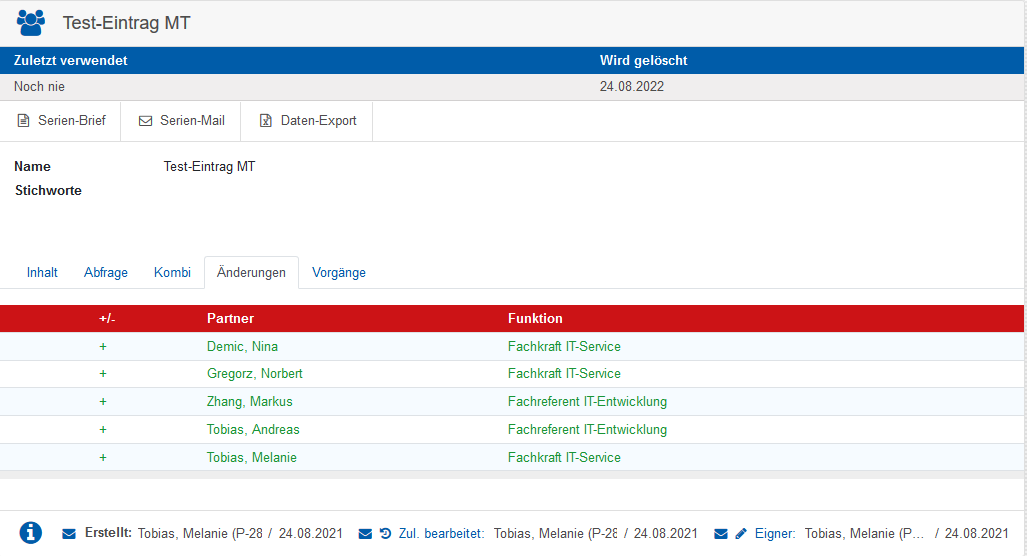Click the envelope icon next to Erstellt
The height and width of the screenshot is (556, 1027).
click(69, 534)
